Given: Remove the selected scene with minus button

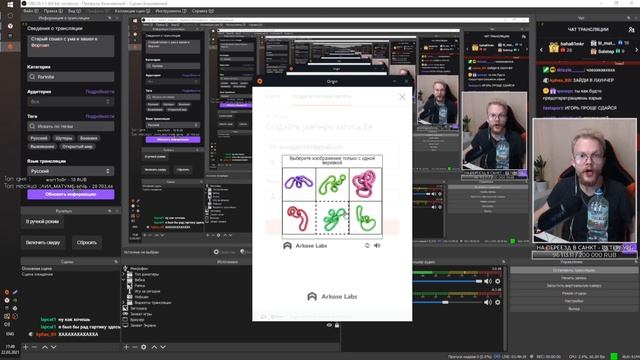Looking at the screenshot, I should [x=35, y=347].
